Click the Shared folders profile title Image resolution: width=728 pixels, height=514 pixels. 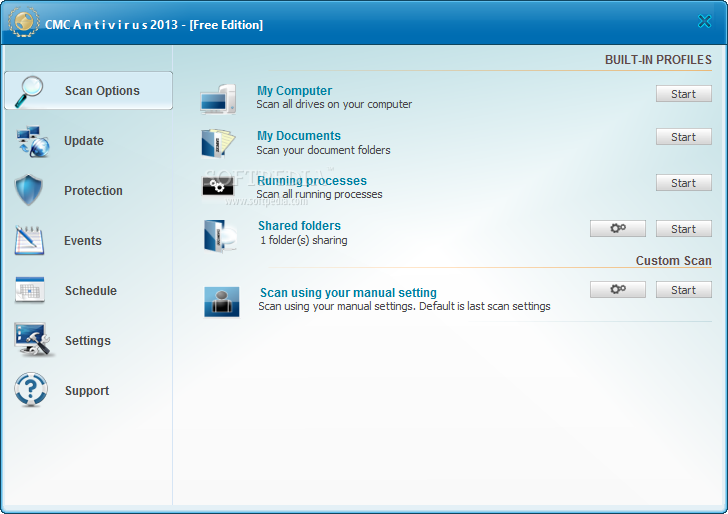pos(299,226)
